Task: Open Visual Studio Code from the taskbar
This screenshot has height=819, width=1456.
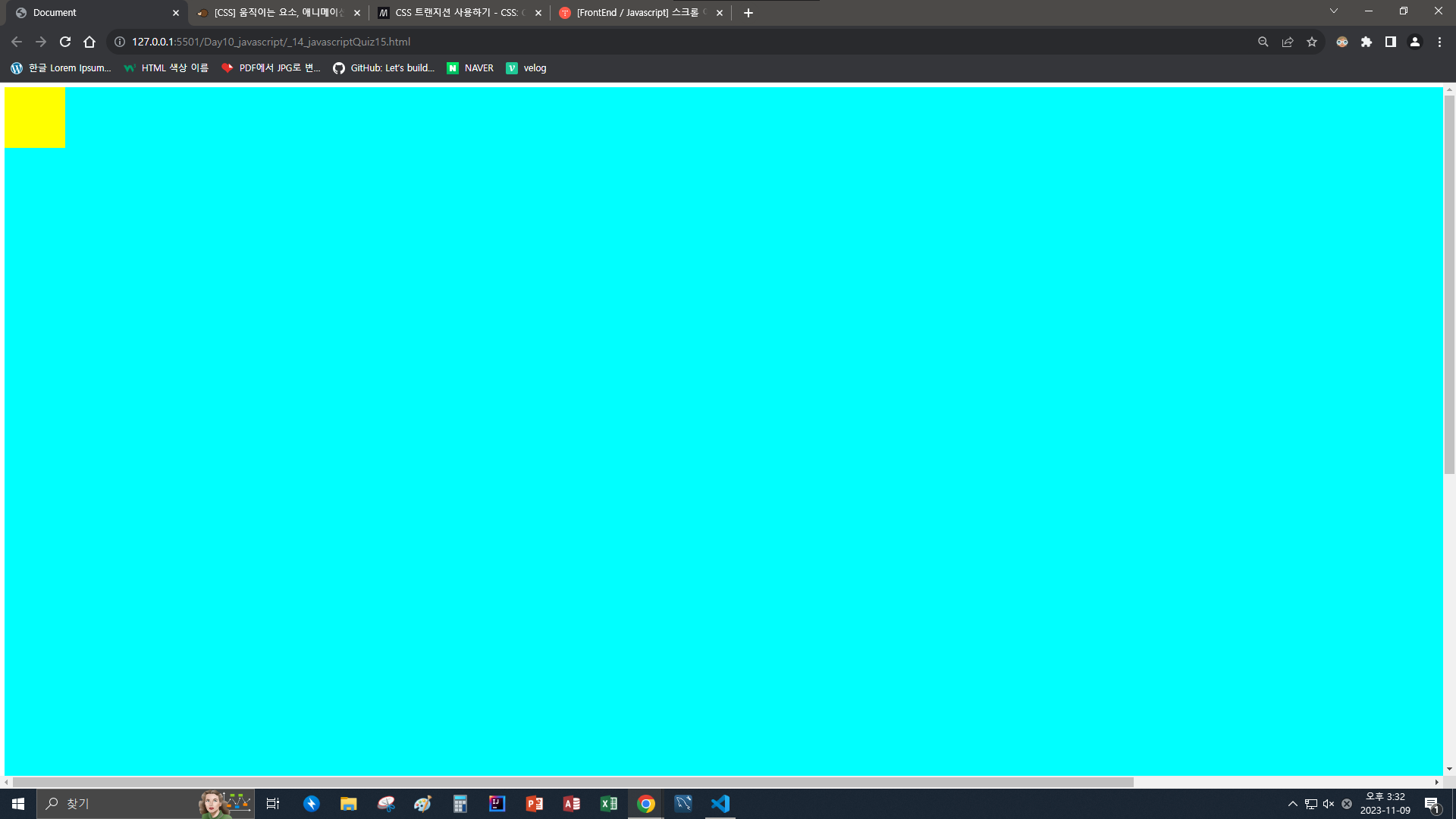Action: coord(720,804)
